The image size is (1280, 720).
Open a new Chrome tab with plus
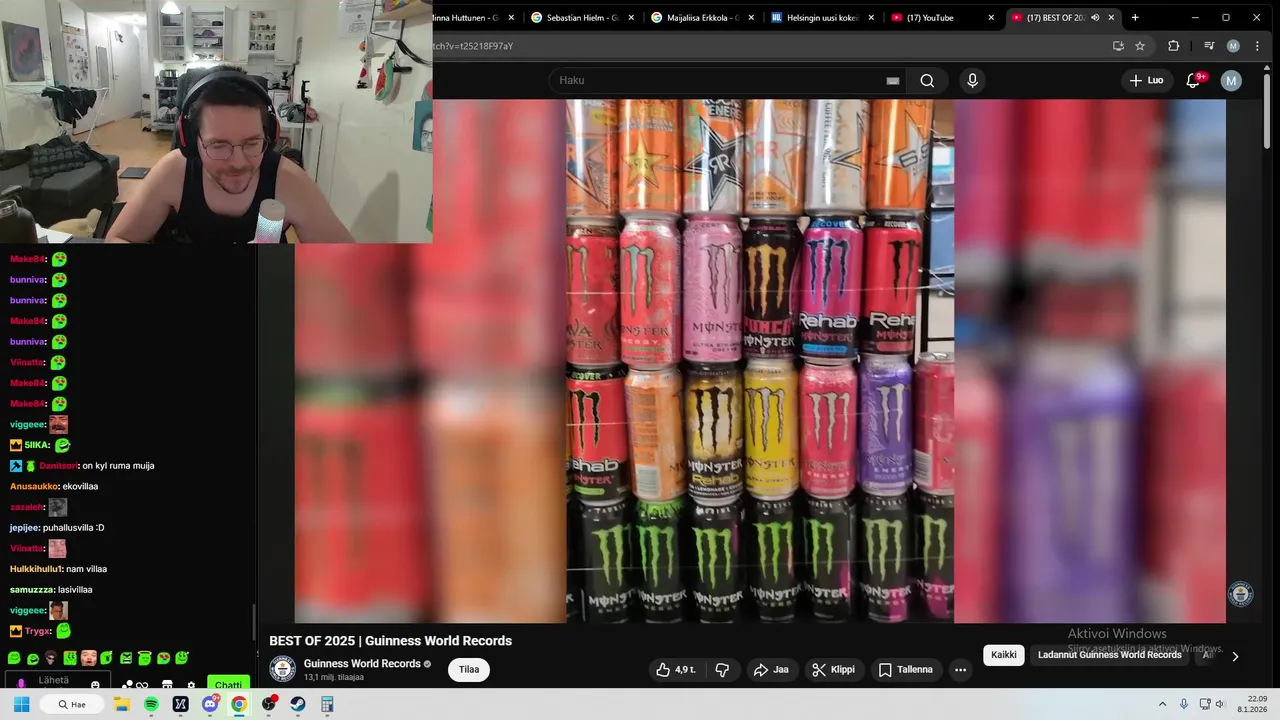(1135, 18)
